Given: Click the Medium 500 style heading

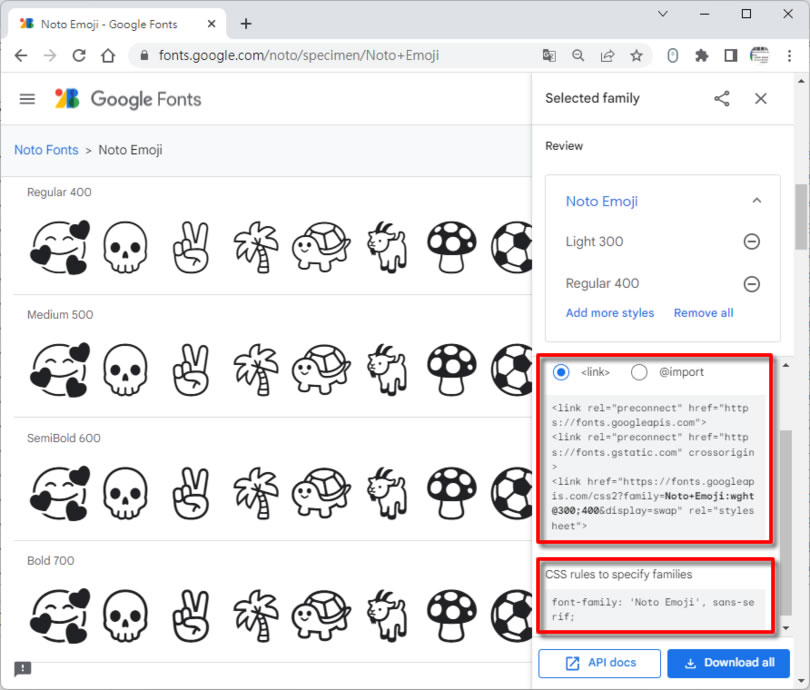Looking at the screenshot, I should 60,315.
